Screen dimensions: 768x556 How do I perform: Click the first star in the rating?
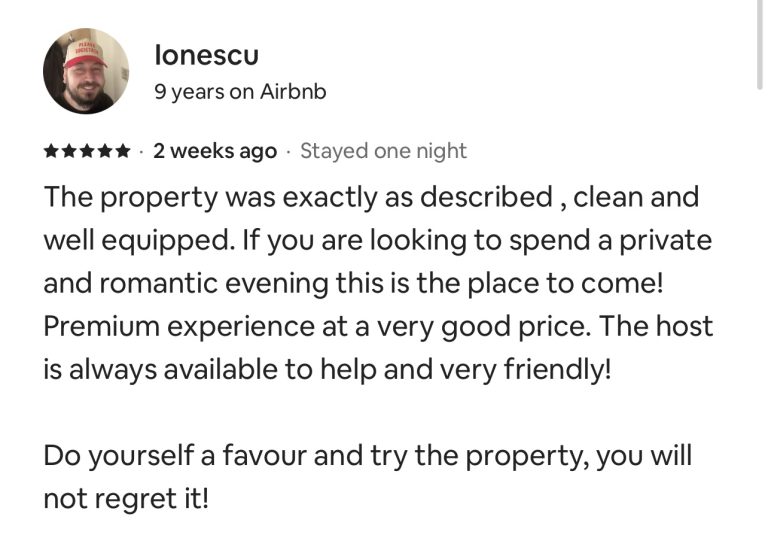pos(52,151)
